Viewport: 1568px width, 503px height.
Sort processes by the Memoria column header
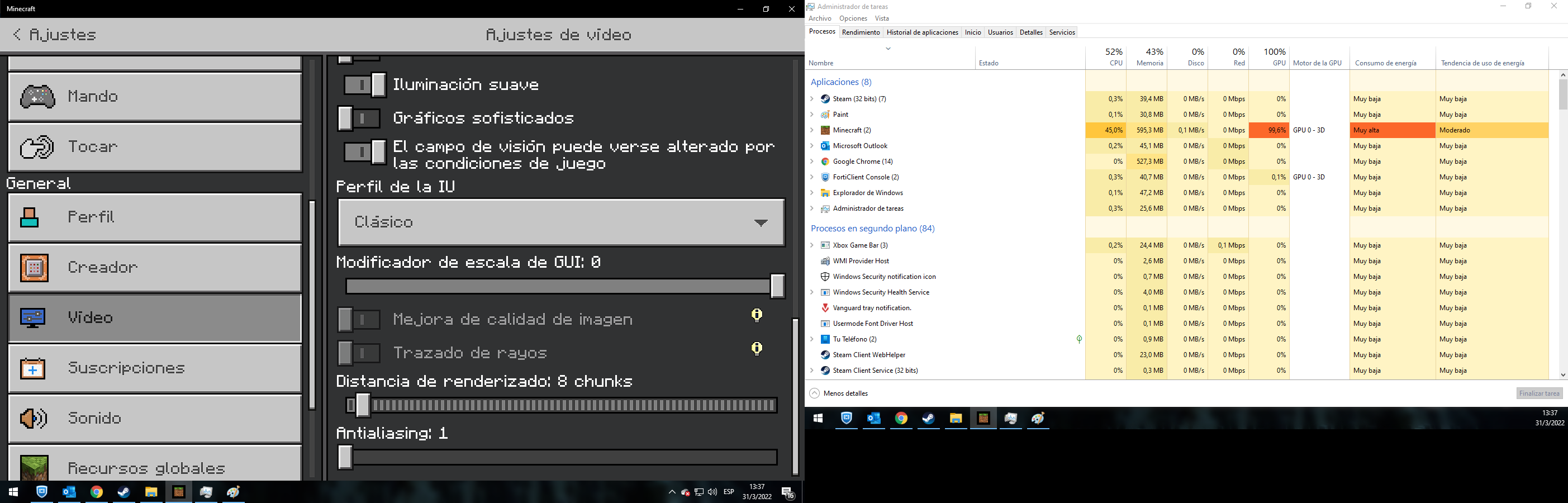point(1148,58)
